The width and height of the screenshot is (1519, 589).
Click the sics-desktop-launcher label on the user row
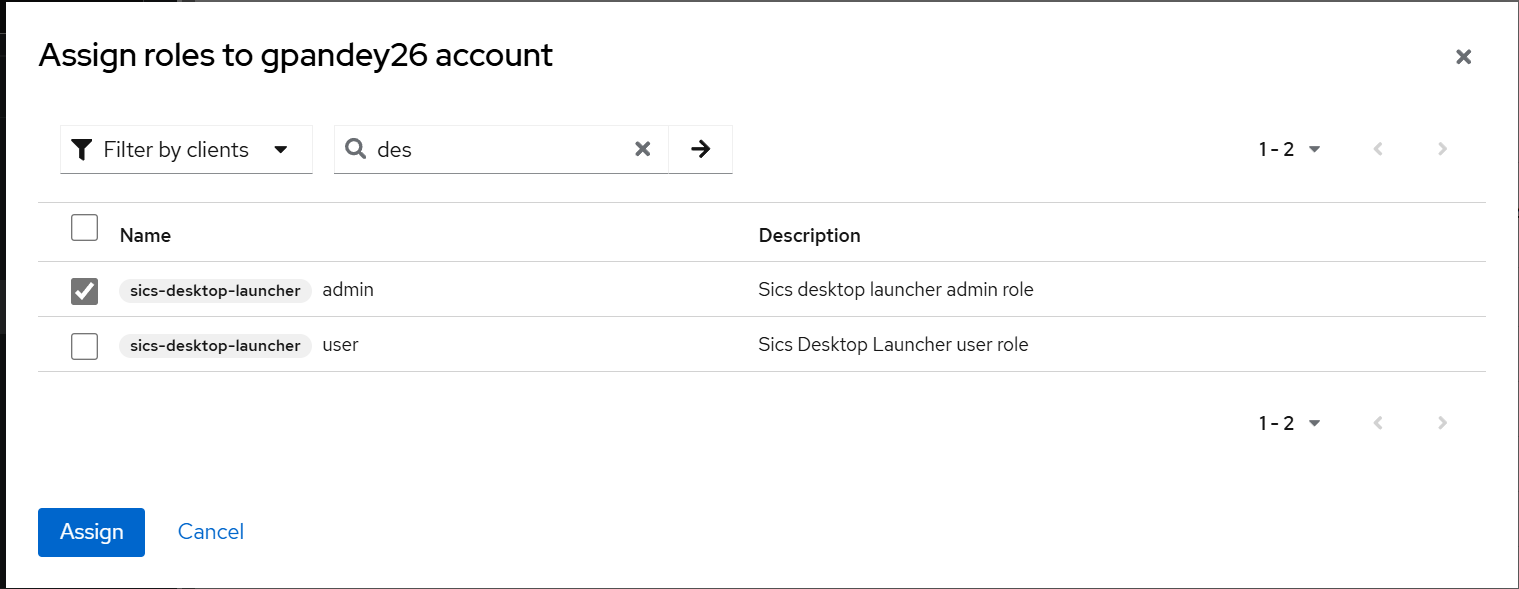coord(215,346)
